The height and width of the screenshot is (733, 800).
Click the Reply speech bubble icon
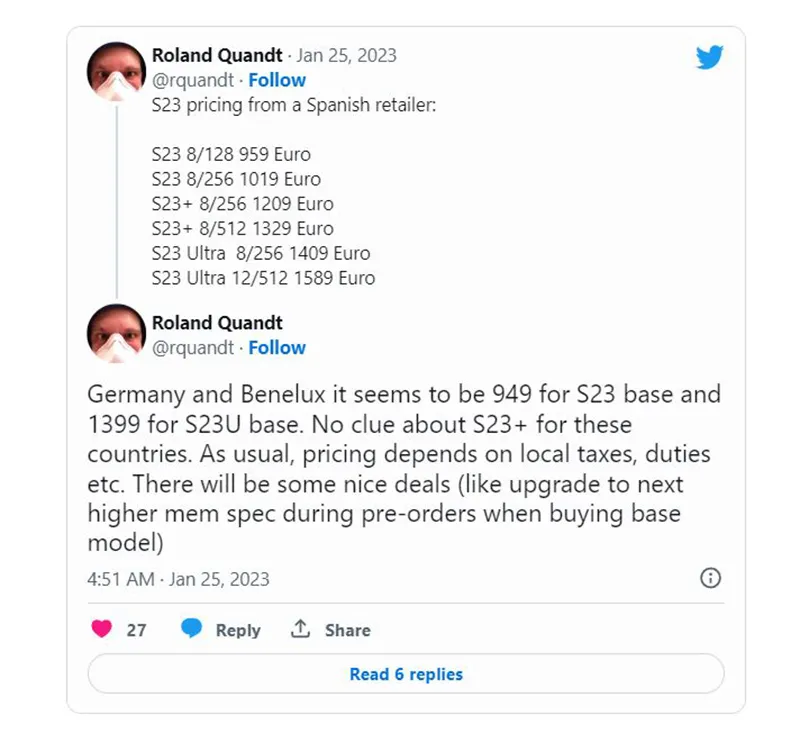click(192, 629)
